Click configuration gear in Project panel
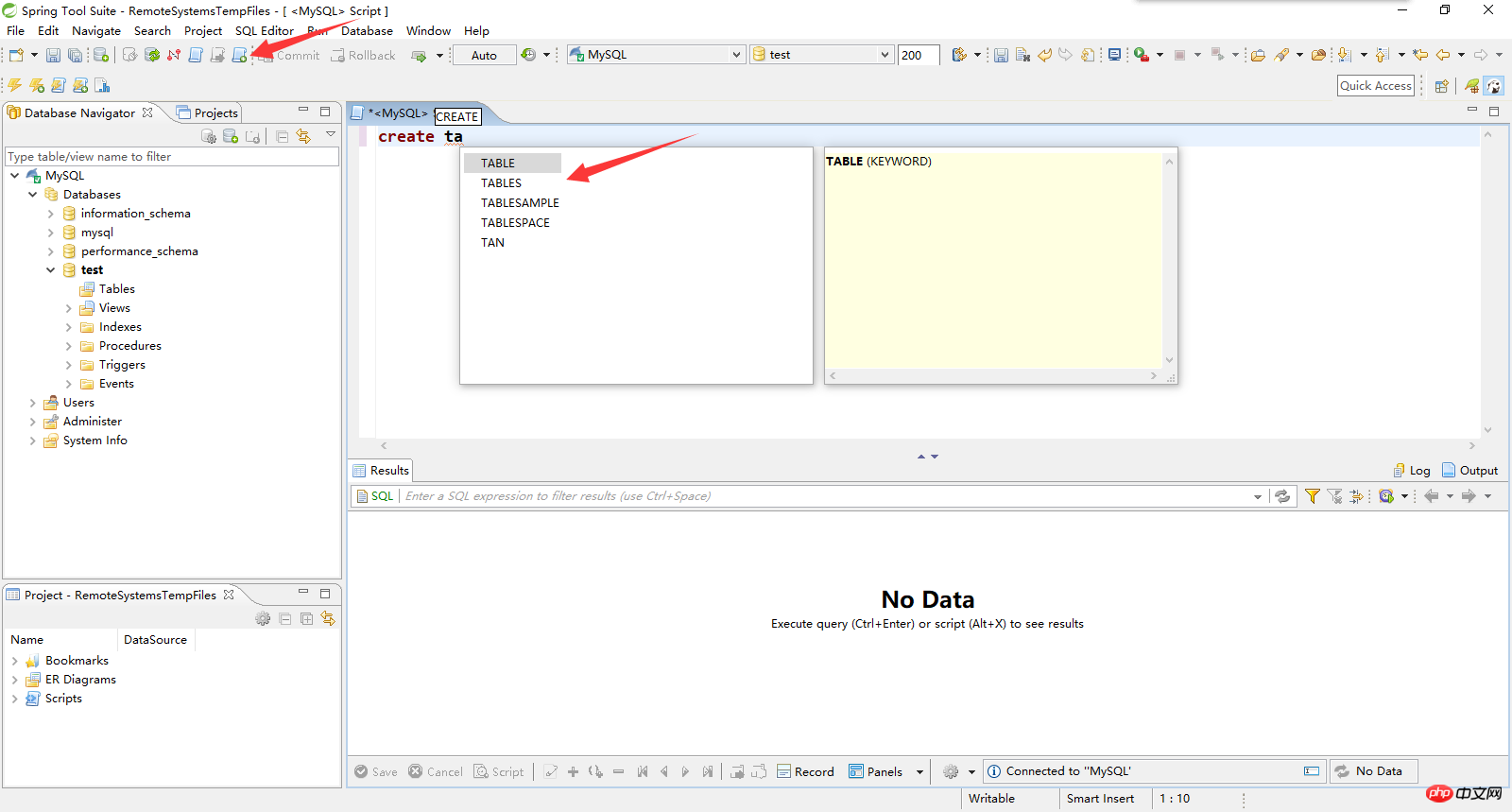The image size is (1512, 812). coord(263,618)
